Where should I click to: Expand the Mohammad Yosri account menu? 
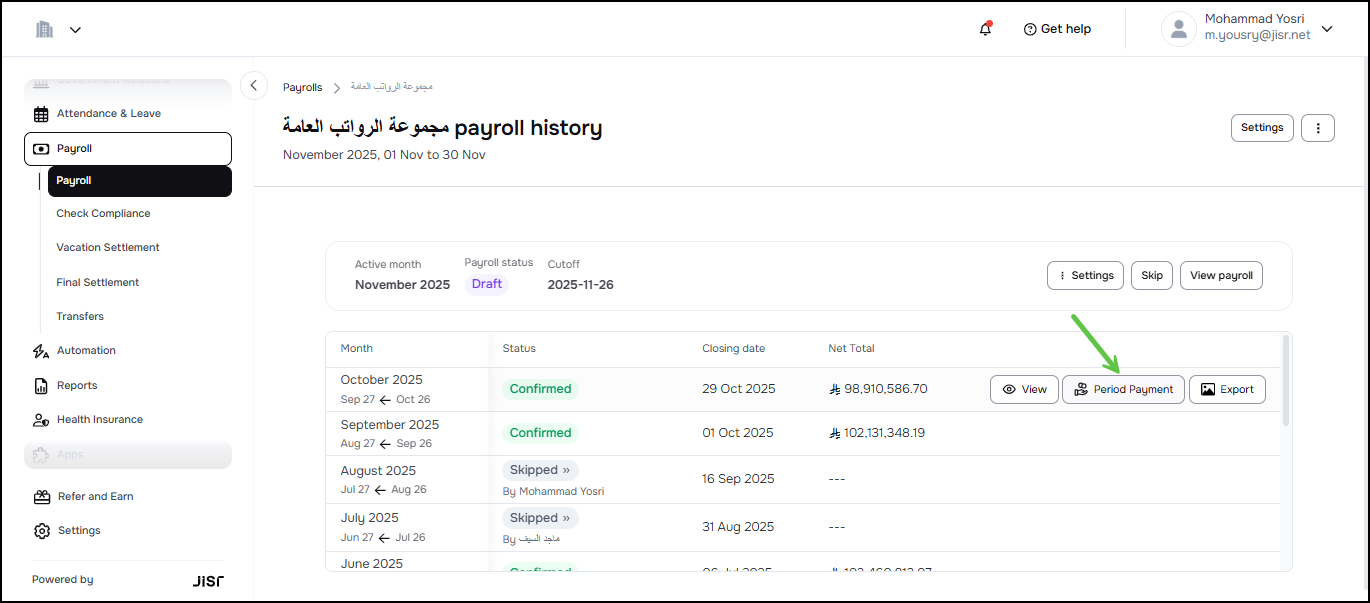pyautogui.click(x=1327, y=29)
